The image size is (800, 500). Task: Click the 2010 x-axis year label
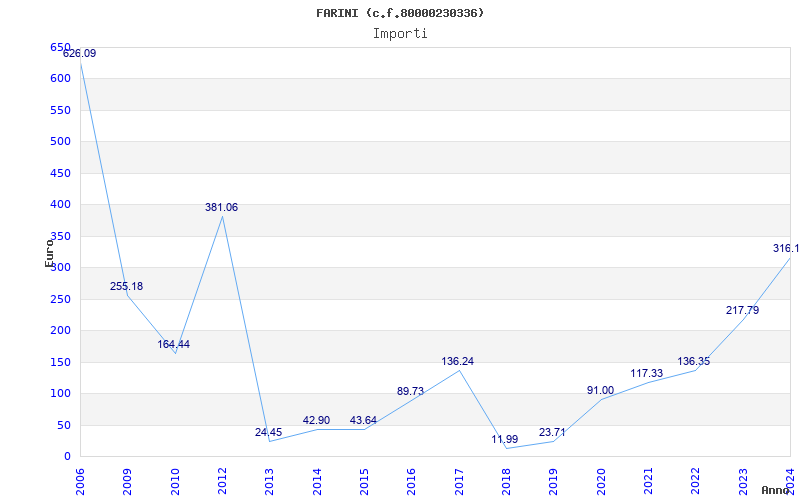[x=175, y=482]
